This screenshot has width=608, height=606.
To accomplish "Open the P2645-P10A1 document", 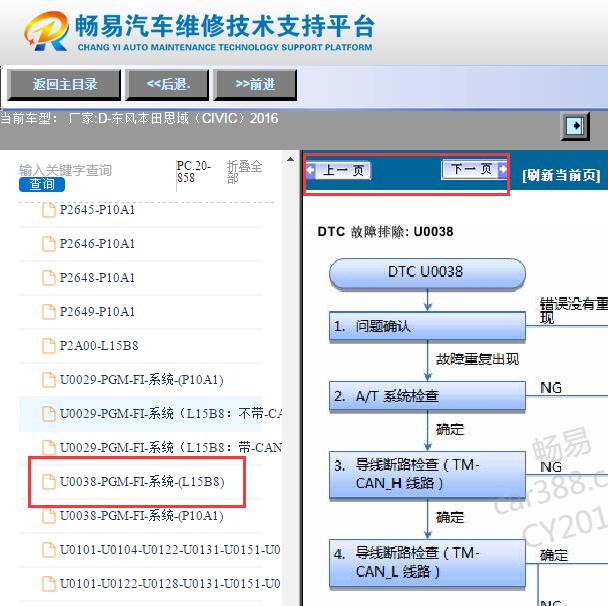I will (x=97, y=210).
